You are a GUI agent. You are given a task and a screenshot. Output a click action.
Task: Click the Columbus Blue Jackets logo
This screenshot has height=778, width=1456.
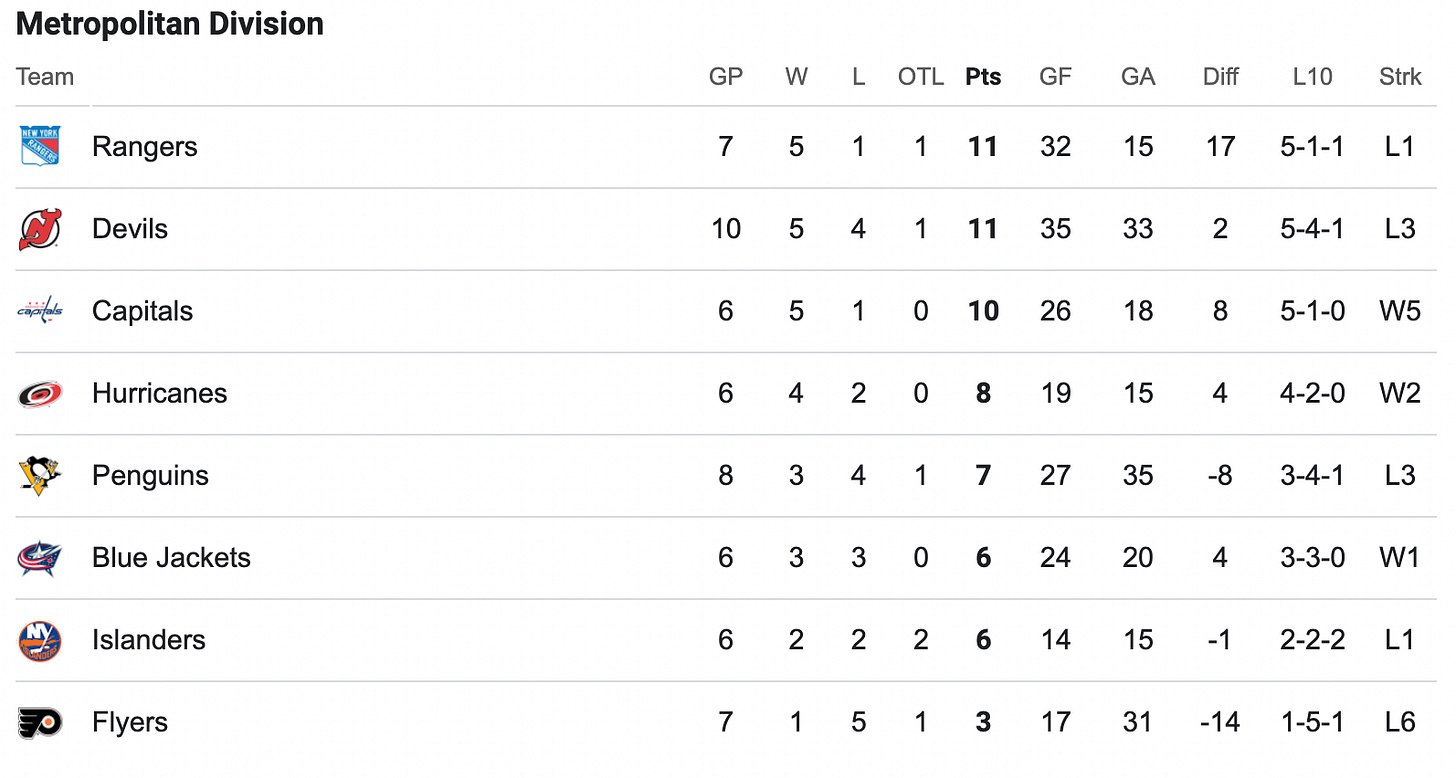[x=40, y=558]
